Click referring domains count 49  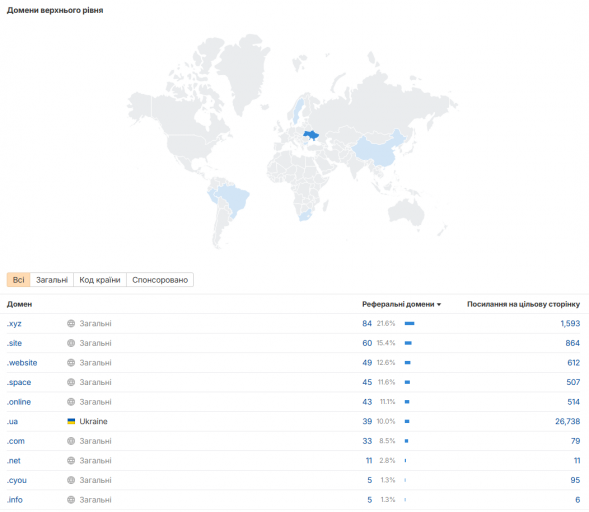pos(367,362)
